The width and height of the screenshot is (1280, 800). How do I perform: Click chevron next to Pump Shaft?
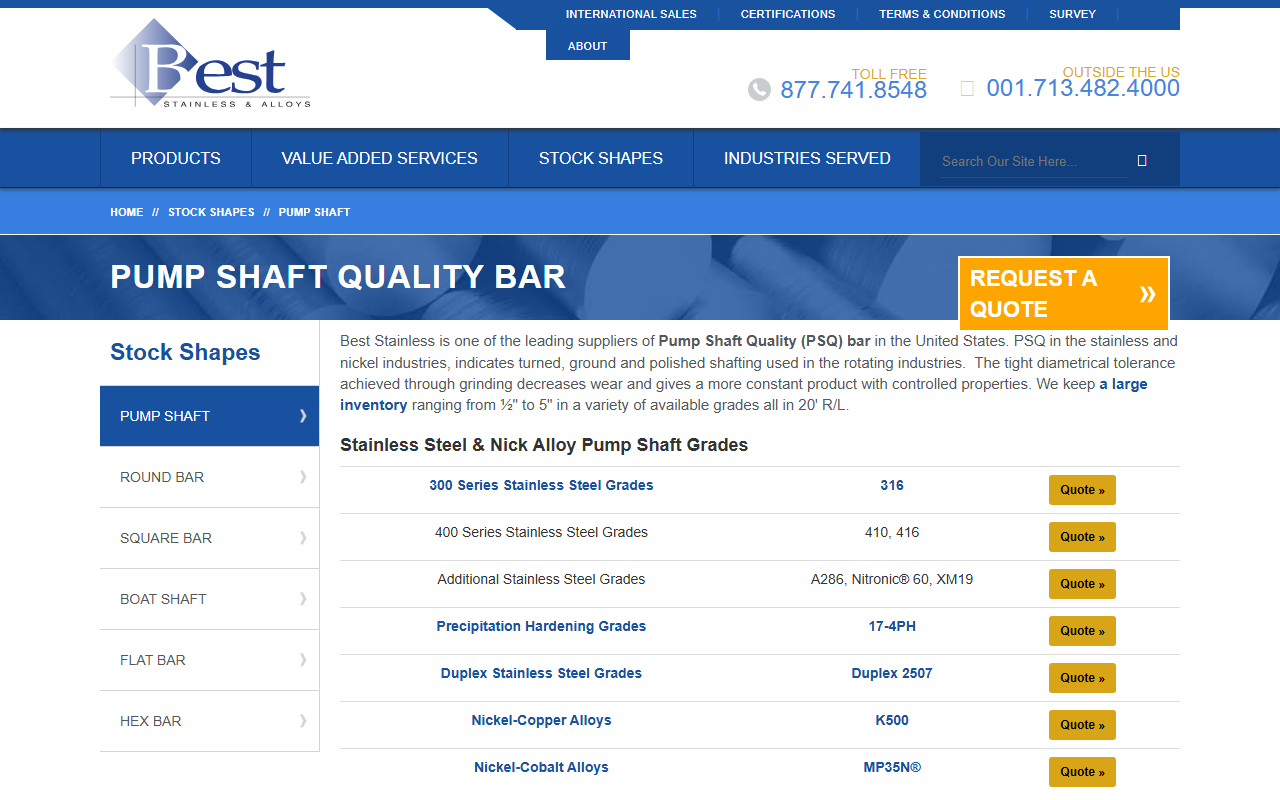[x=303, y=416]
